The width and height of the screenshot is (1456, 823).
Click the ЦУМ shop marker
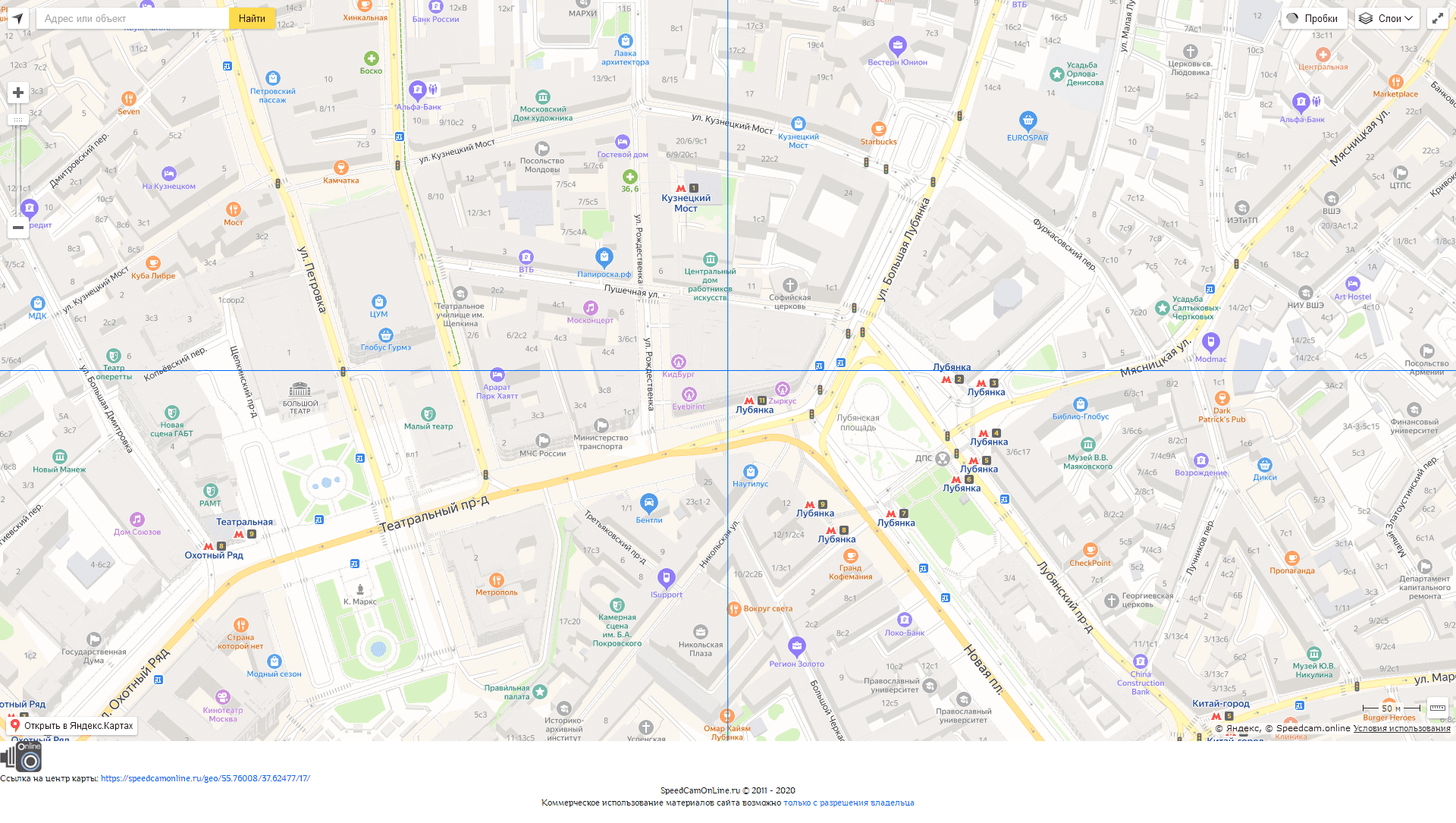(x=379, y=302)
